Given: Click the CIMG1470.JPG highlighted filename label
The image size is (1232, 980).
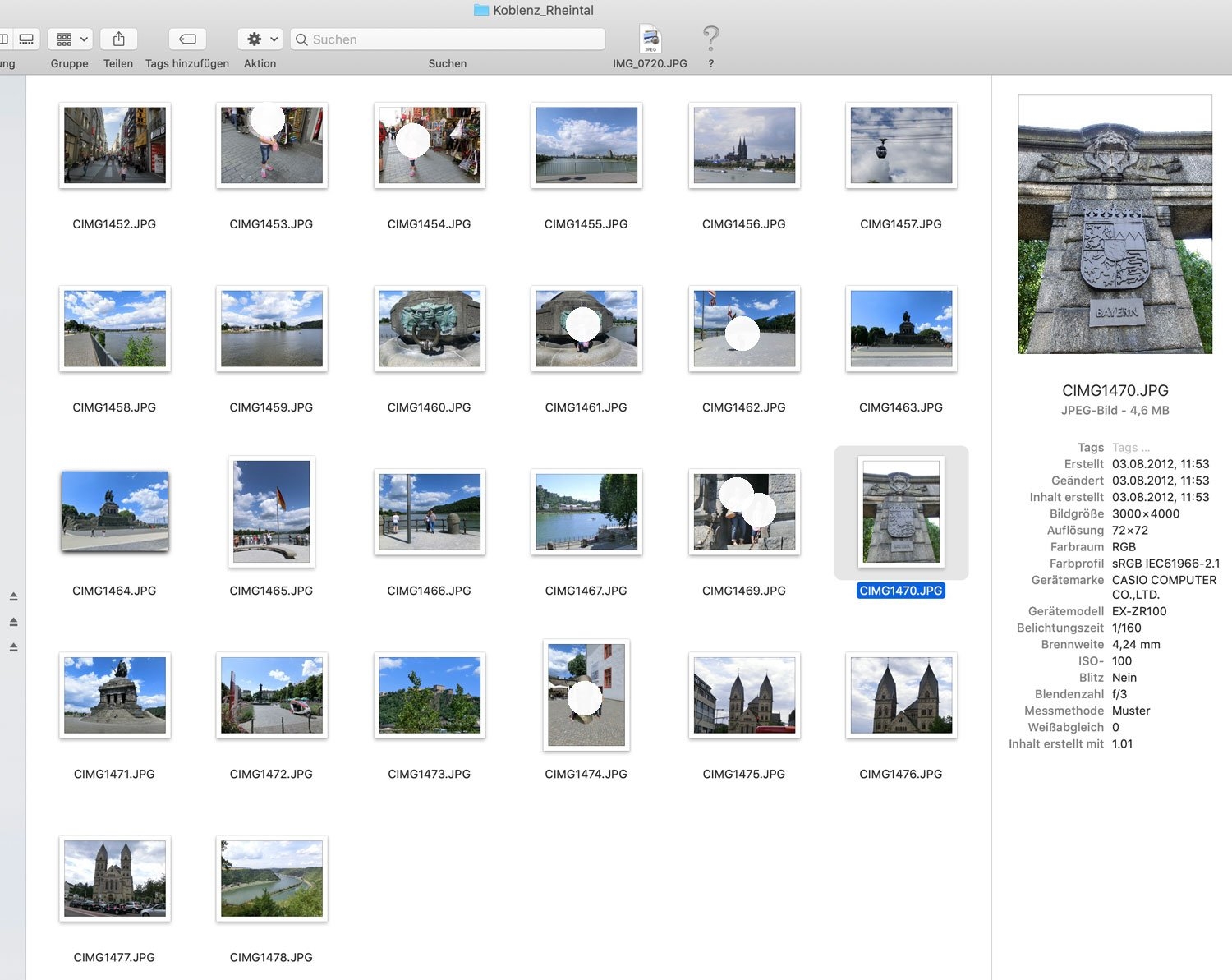Looking at the screenshot, I should tap(901, 591).
